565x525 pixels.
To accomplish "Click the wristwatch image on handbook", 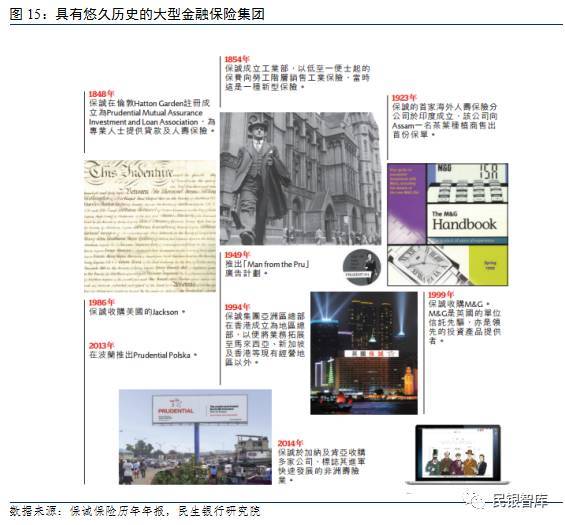I will point(428,266).
